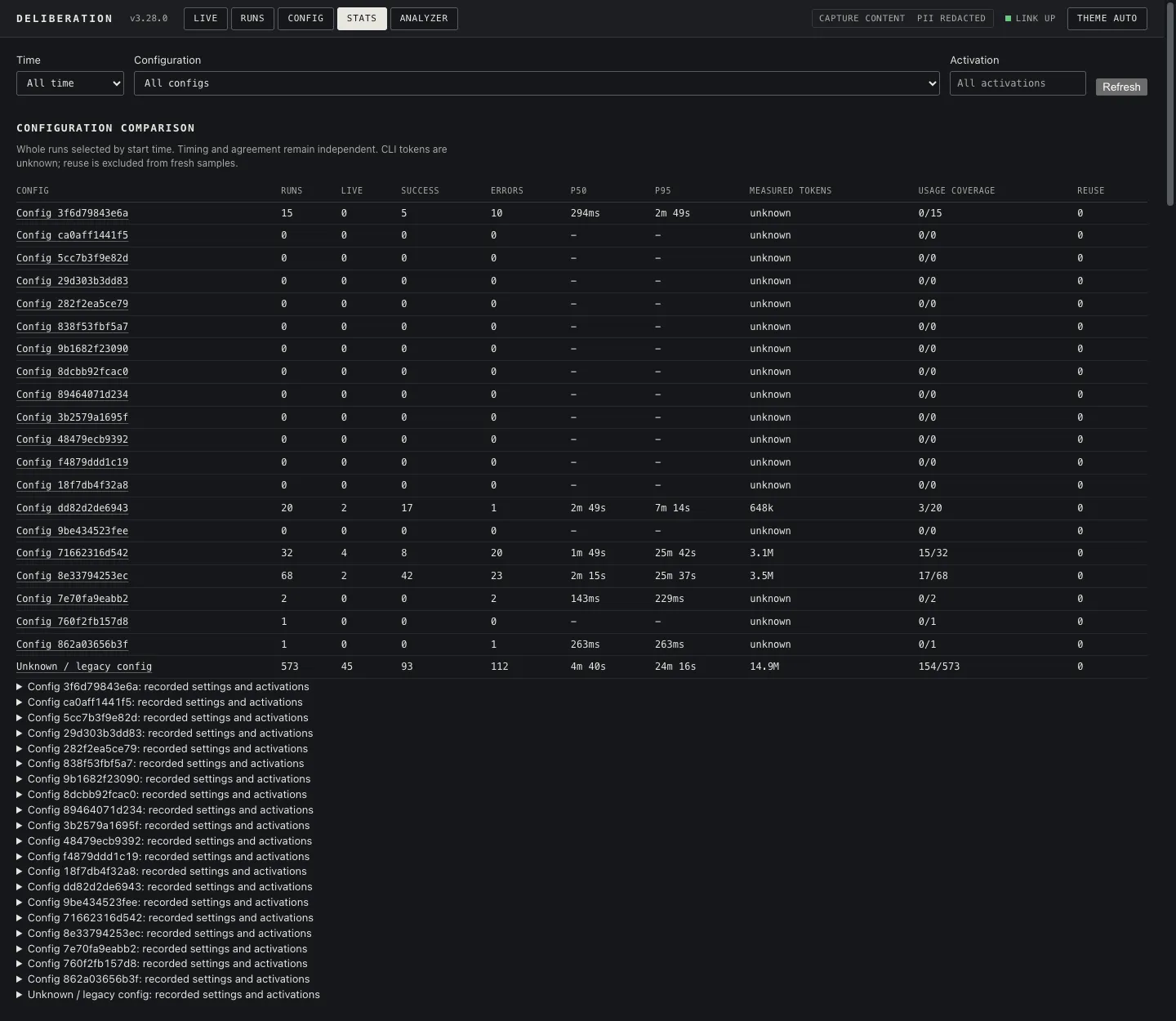Image resolution: width=1176 pixels, height=1021 pixels.
Task: Click the RUNS column header
Action: 292,191
